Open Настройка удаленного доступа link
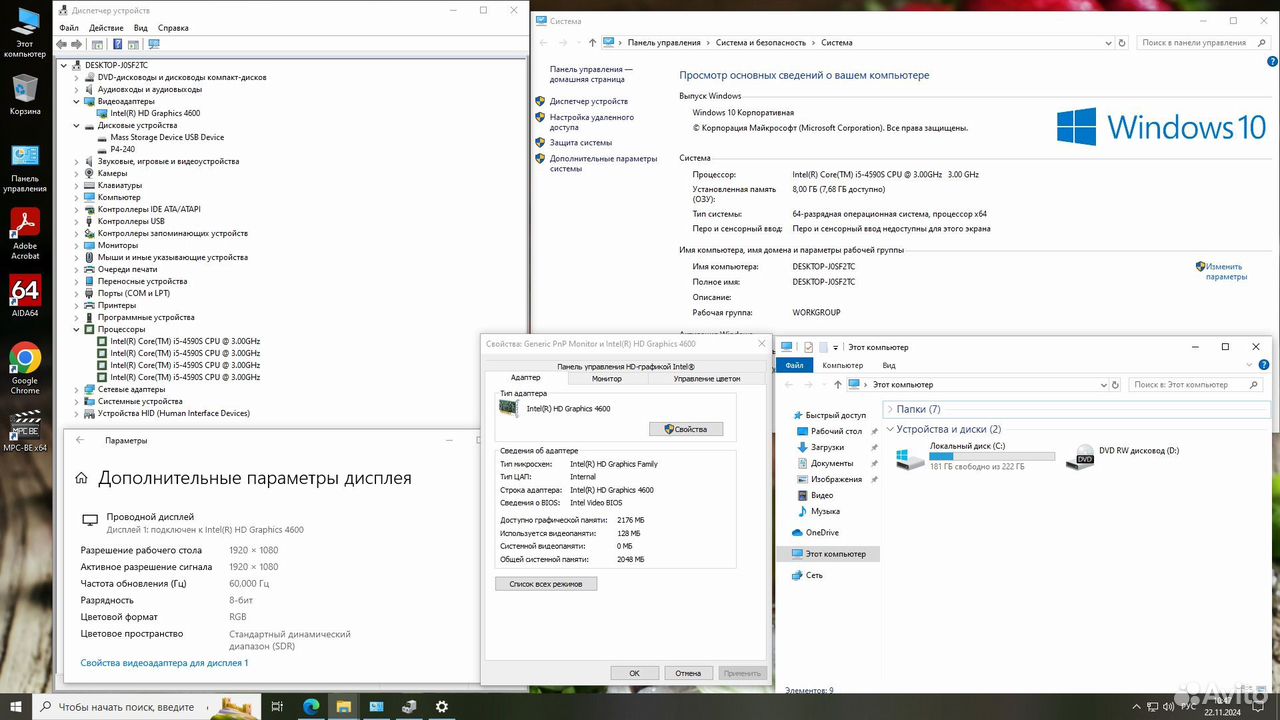 click(592, 122)
